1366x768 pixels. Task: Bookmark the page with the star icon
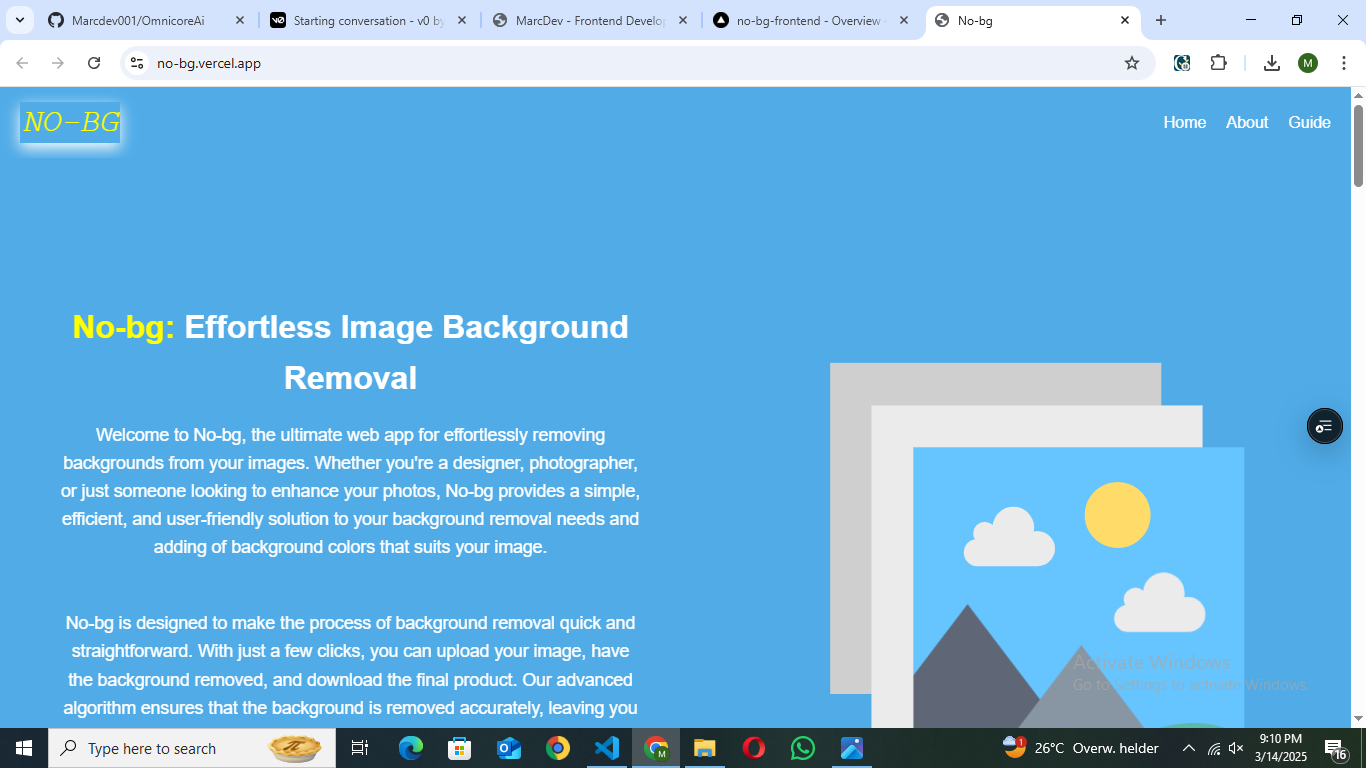1132,62
